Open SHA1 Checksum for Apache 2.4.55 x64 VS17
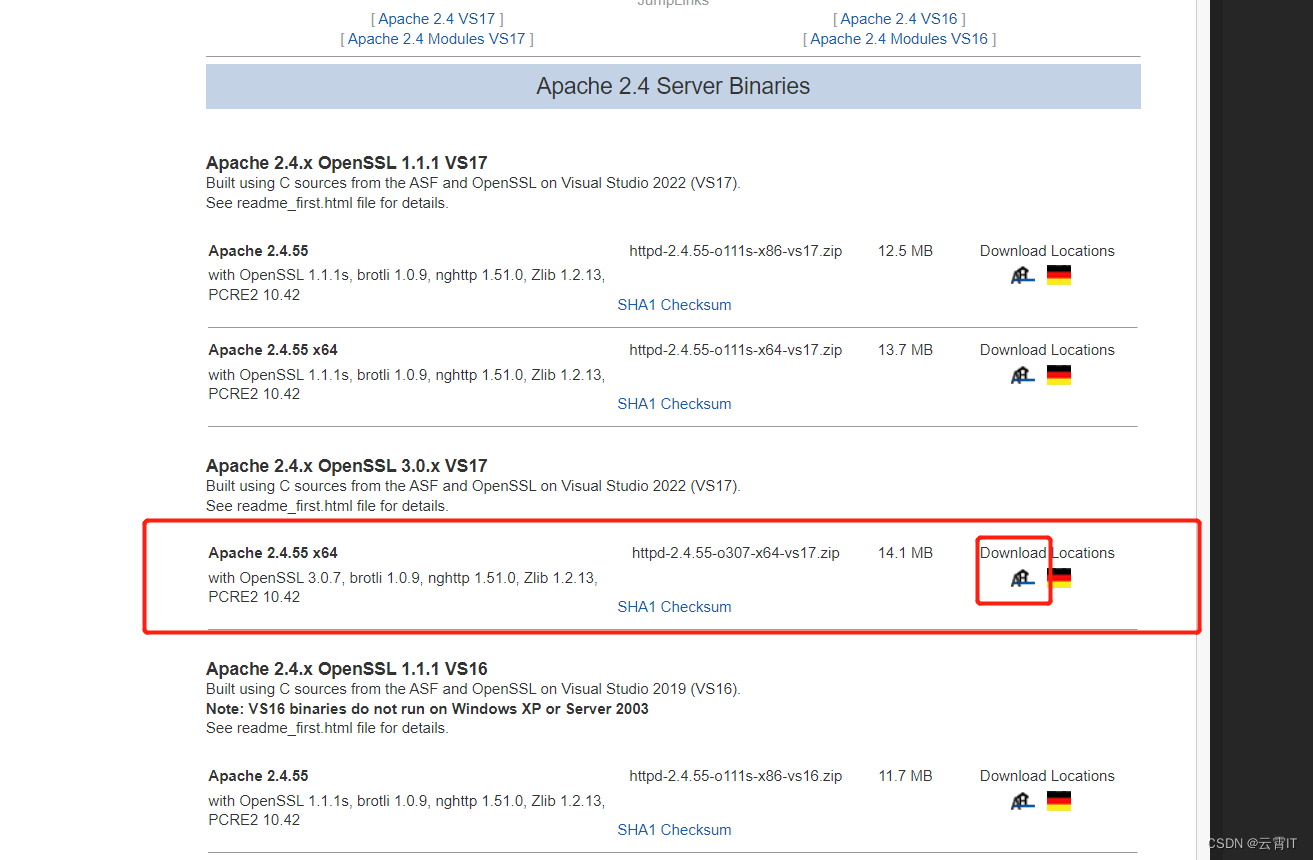1313x860 pixels. tap(674, 403)
